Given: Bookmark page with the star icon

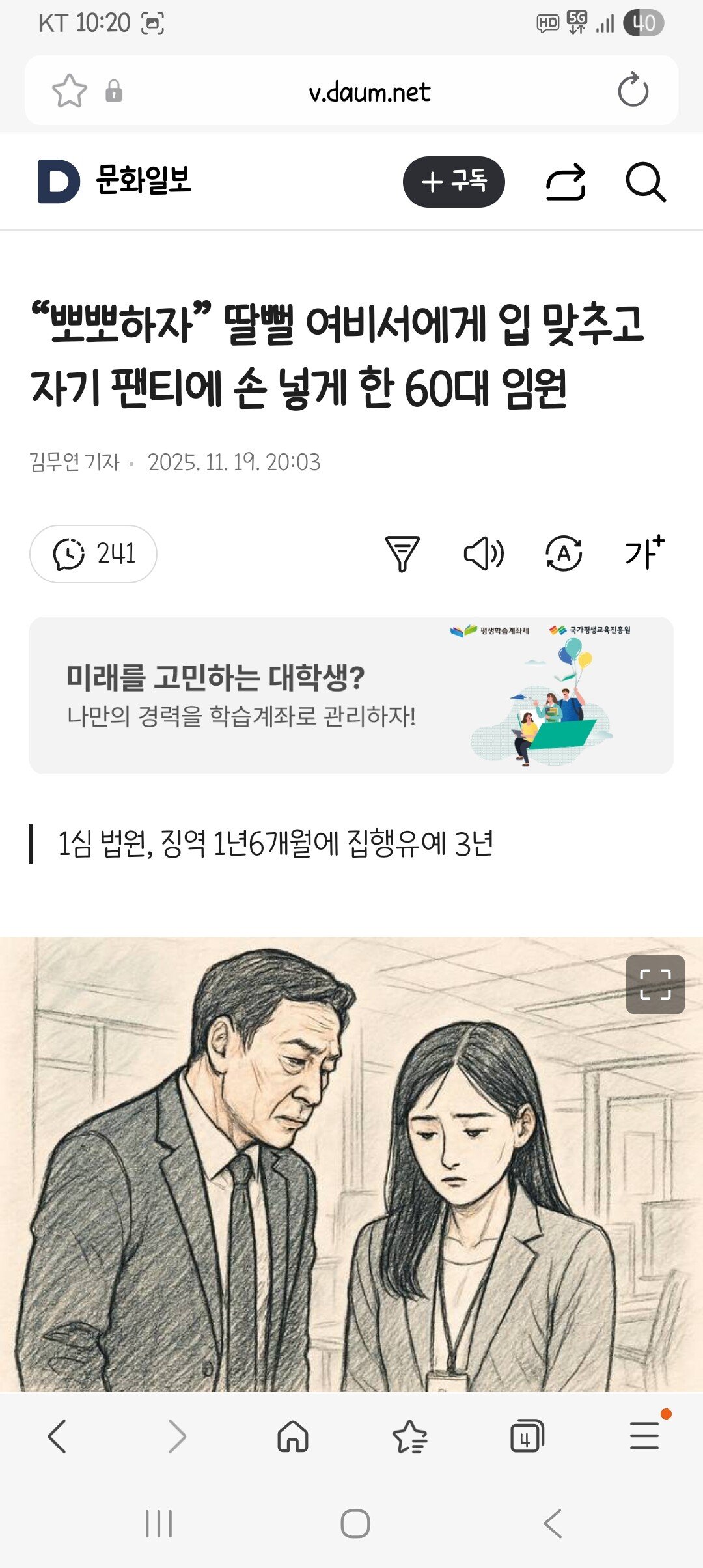Looking at the screenshot, I should (69, 91).
